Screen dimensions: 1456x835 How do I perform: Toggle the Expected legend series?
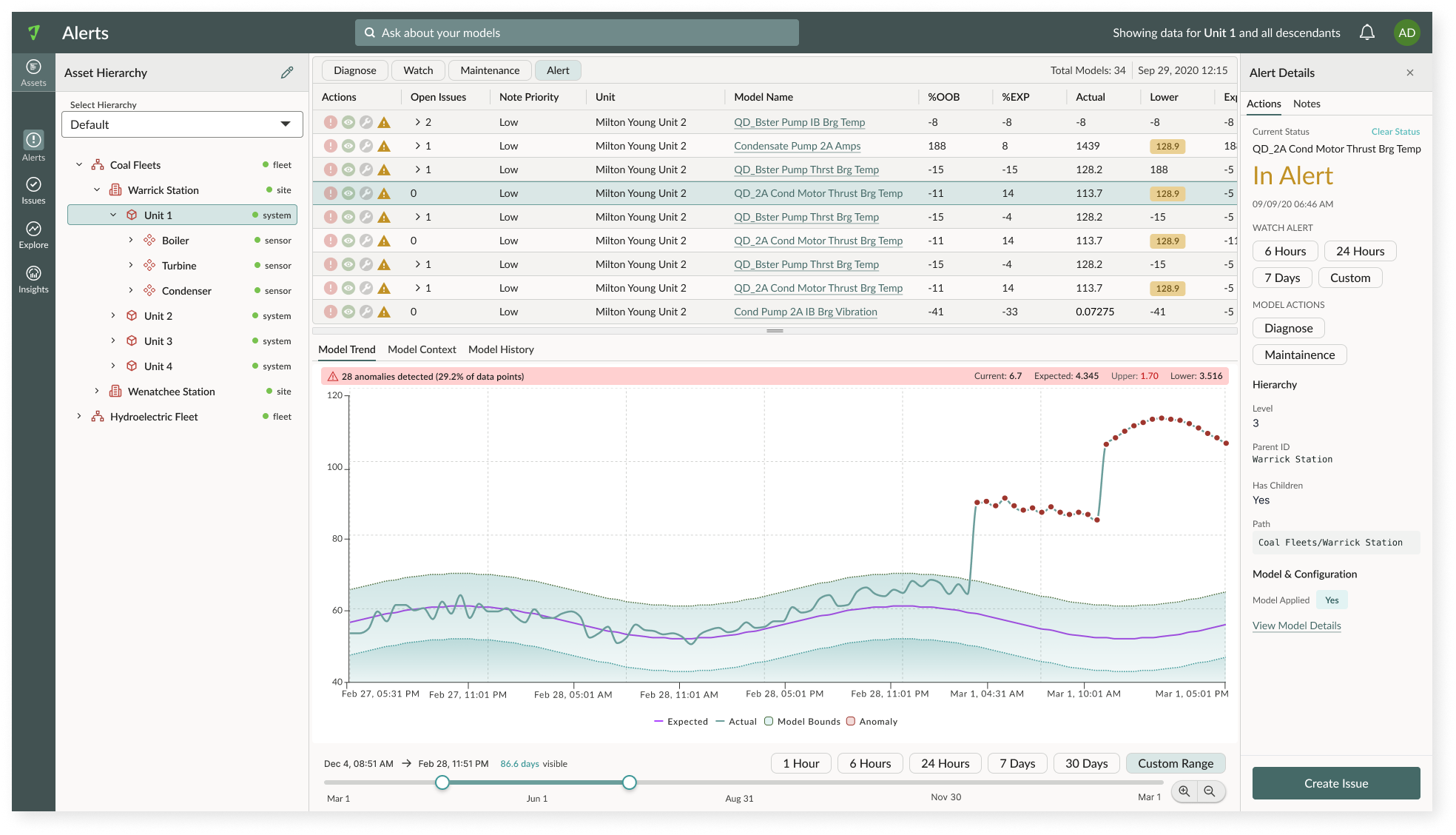coord(681,722)
